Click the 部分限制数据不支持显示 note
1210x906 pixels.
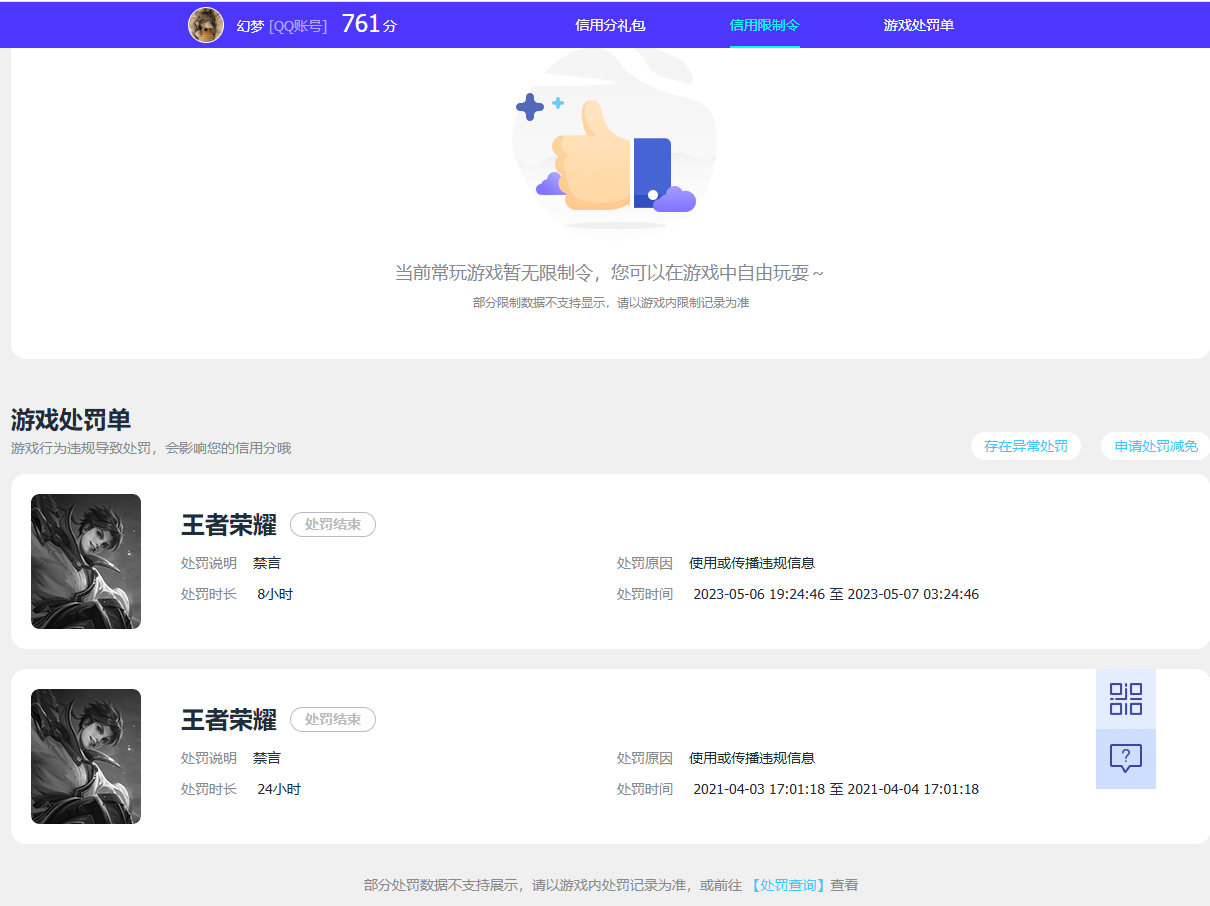pyautogui.click(x=611, y=302)
